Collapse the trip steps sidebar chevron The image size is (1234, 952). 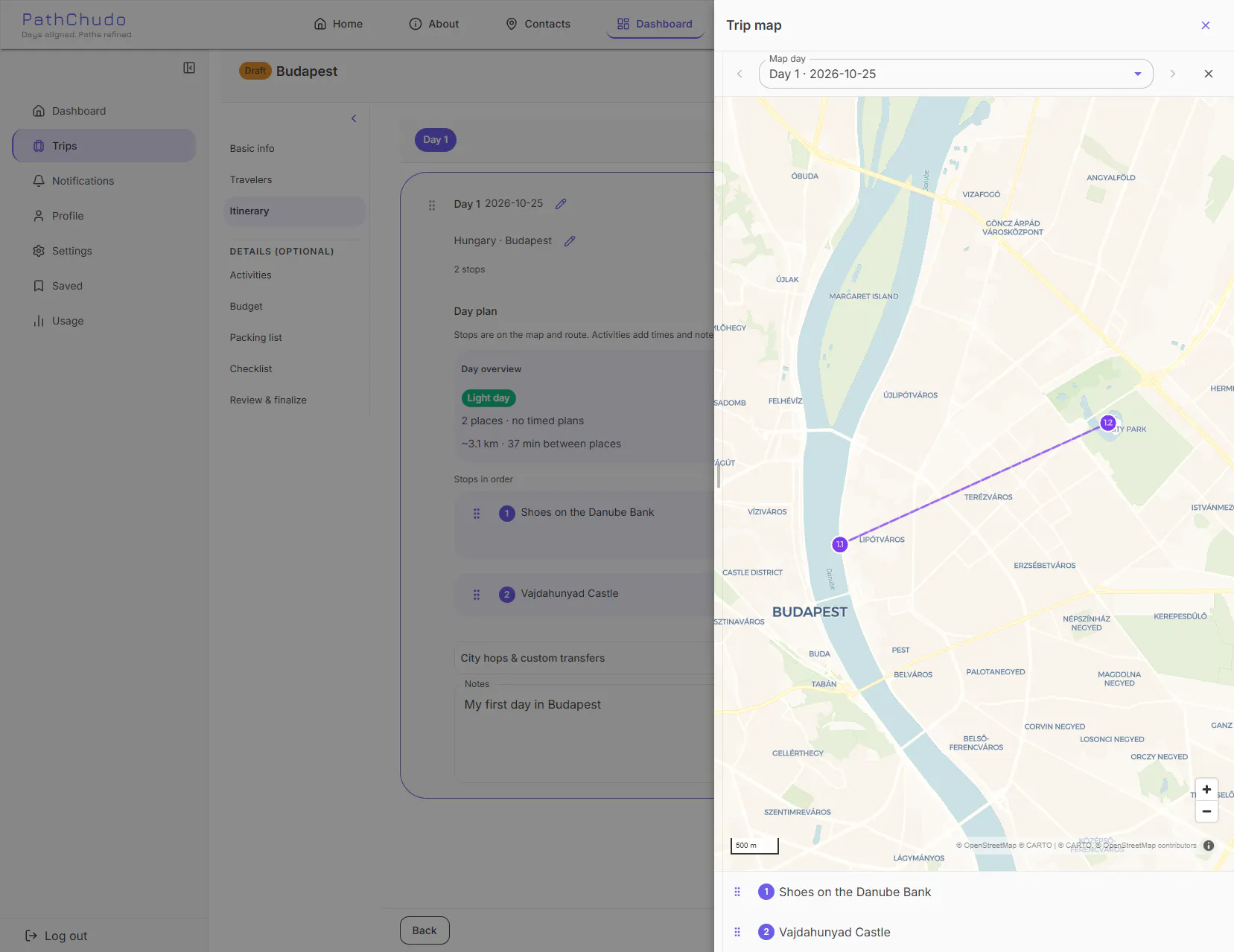click(354, 118)
